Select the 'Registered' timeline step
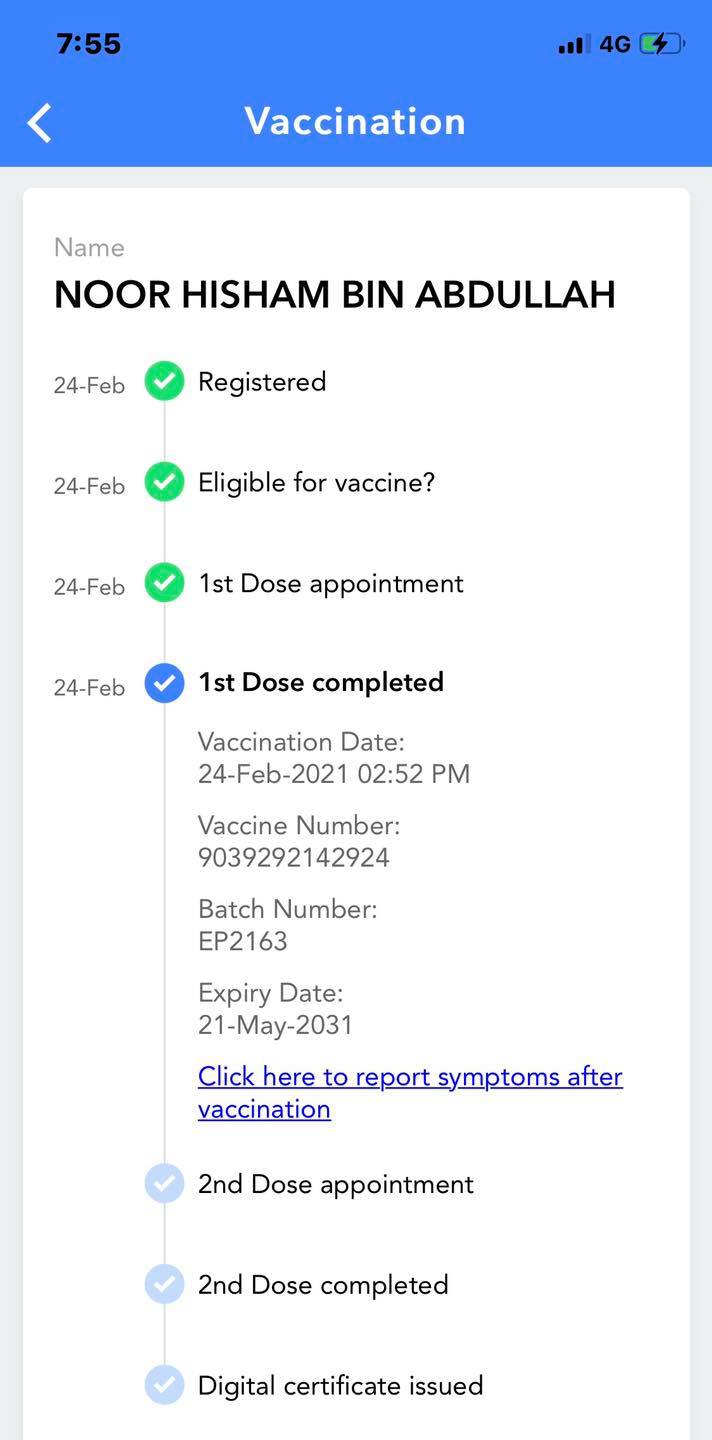Screen dimensions: 712x1440 pyautogui.click(x=262, y=381)
